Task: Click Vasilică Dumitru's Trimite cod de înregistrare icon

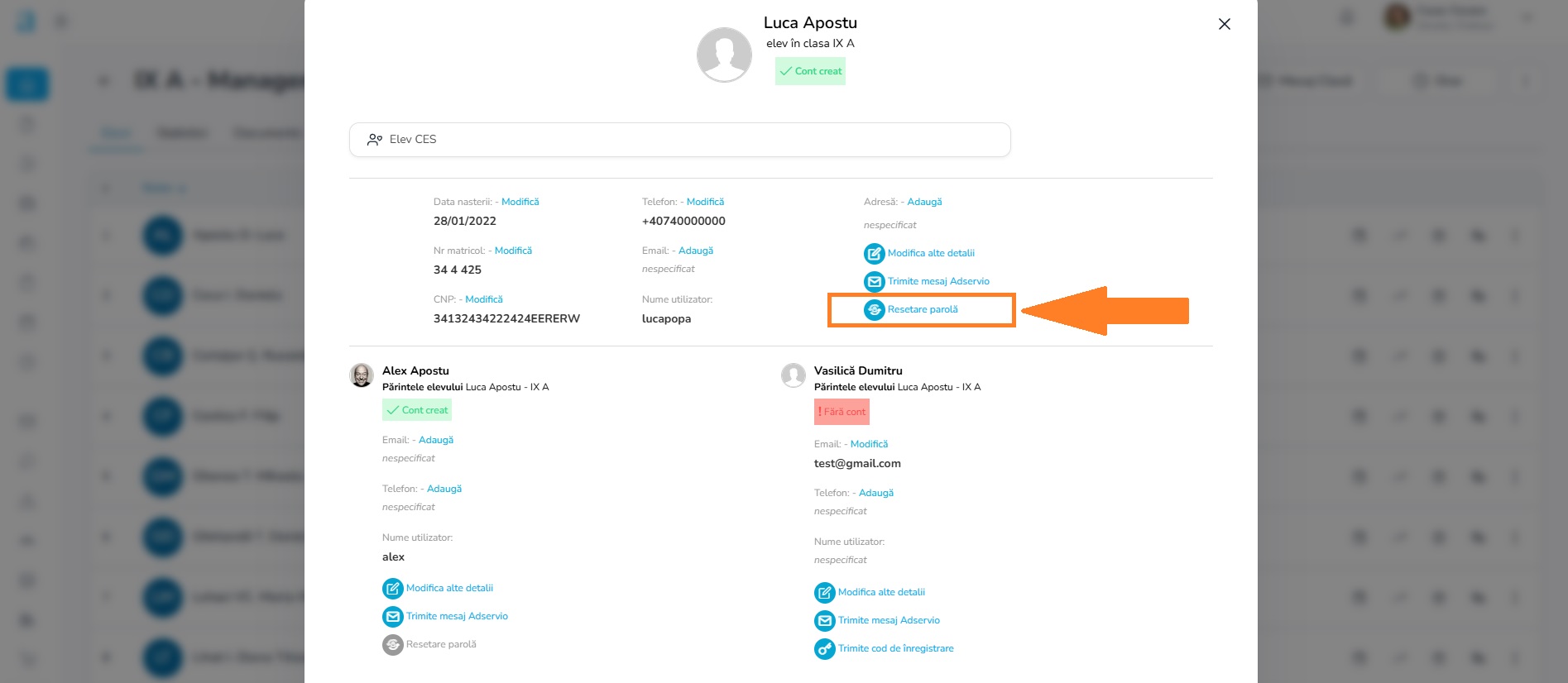Action: coord(824,649)
